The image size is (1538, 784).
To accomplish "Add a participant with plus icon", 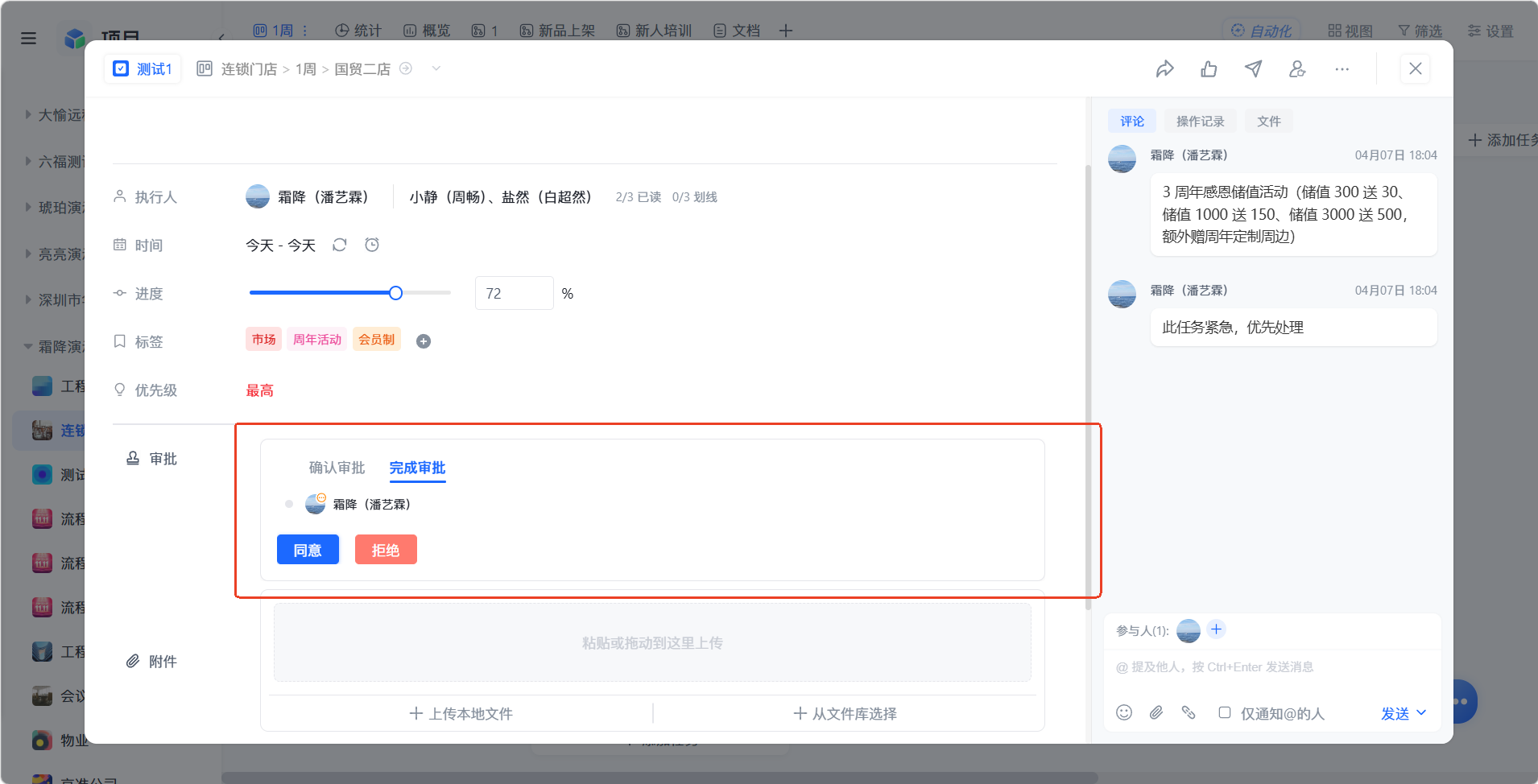I will pos(1216,629).
